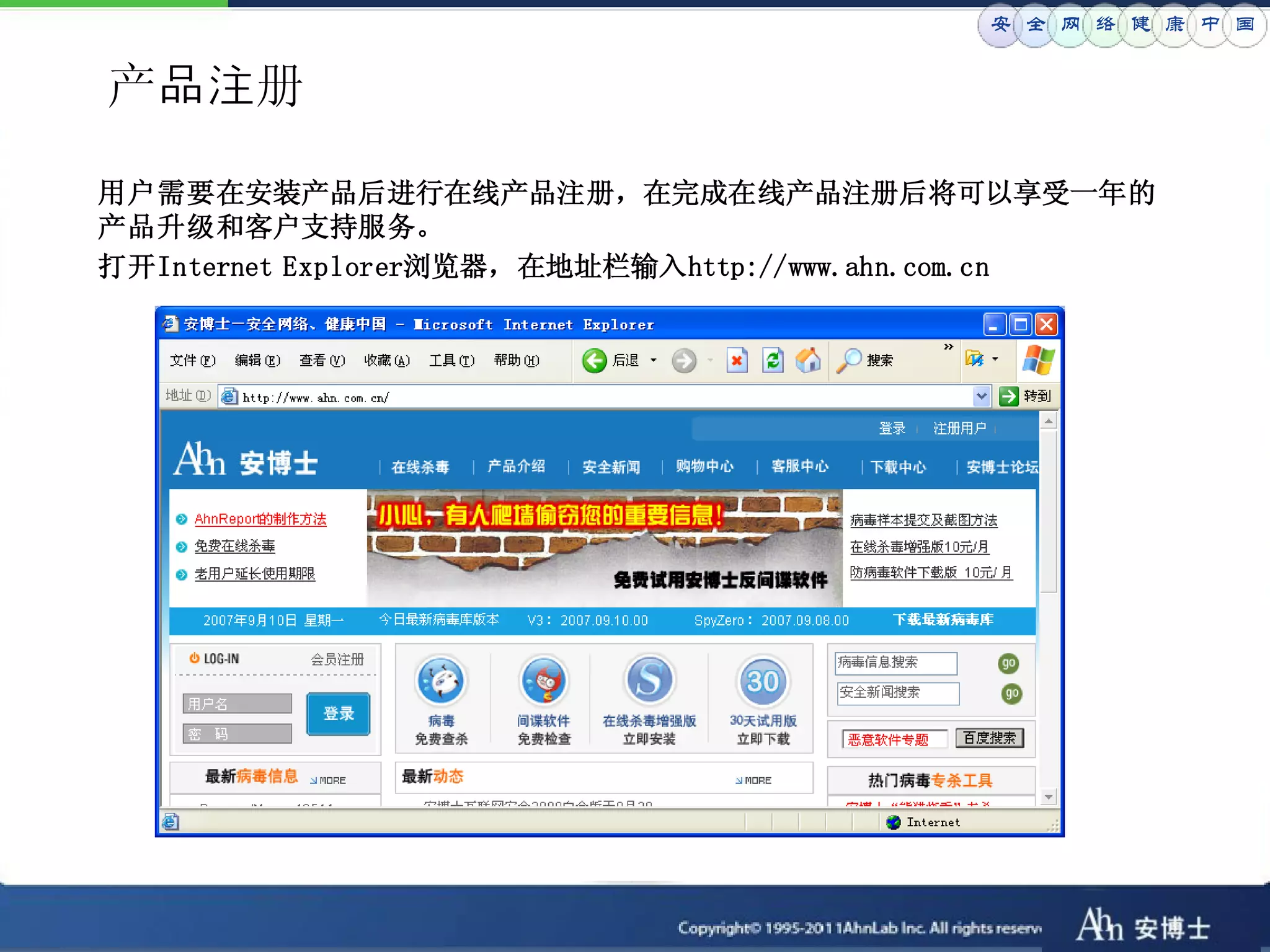Screen dimensions: 1270x952
Task: Focus the 密码 password field
Action: [238, 734]
